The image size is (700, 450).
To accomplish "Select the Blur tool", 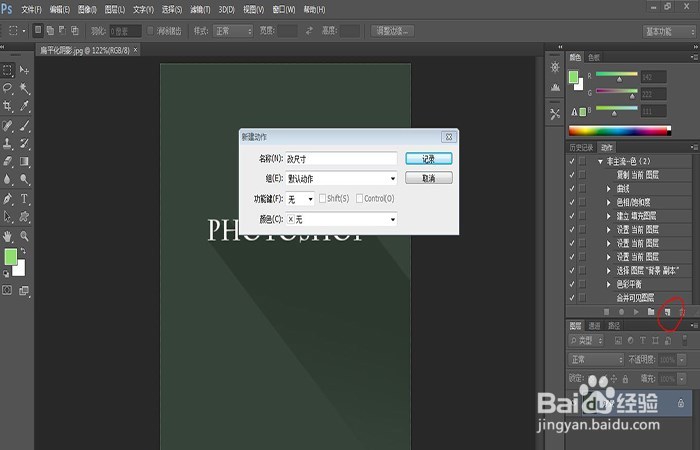I will pos(8,179).
